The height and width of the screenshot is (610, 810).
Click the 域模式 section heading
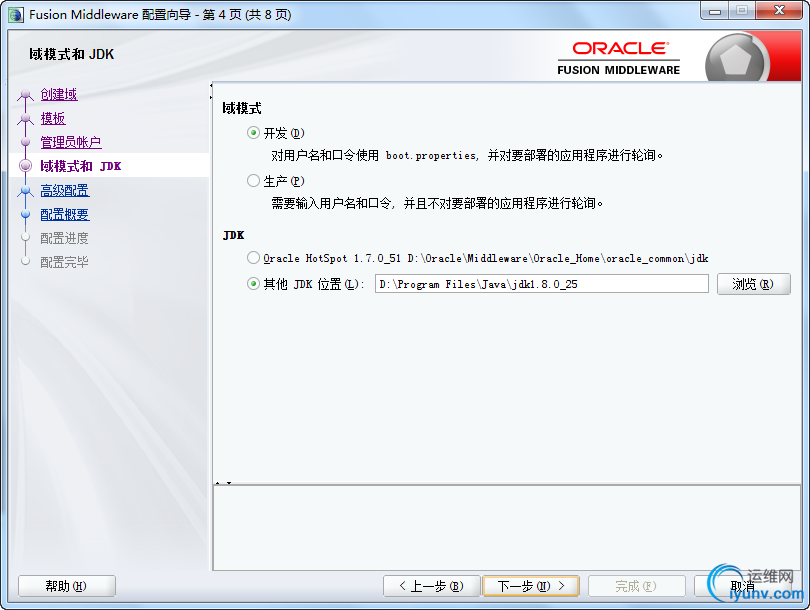point(242,108)
